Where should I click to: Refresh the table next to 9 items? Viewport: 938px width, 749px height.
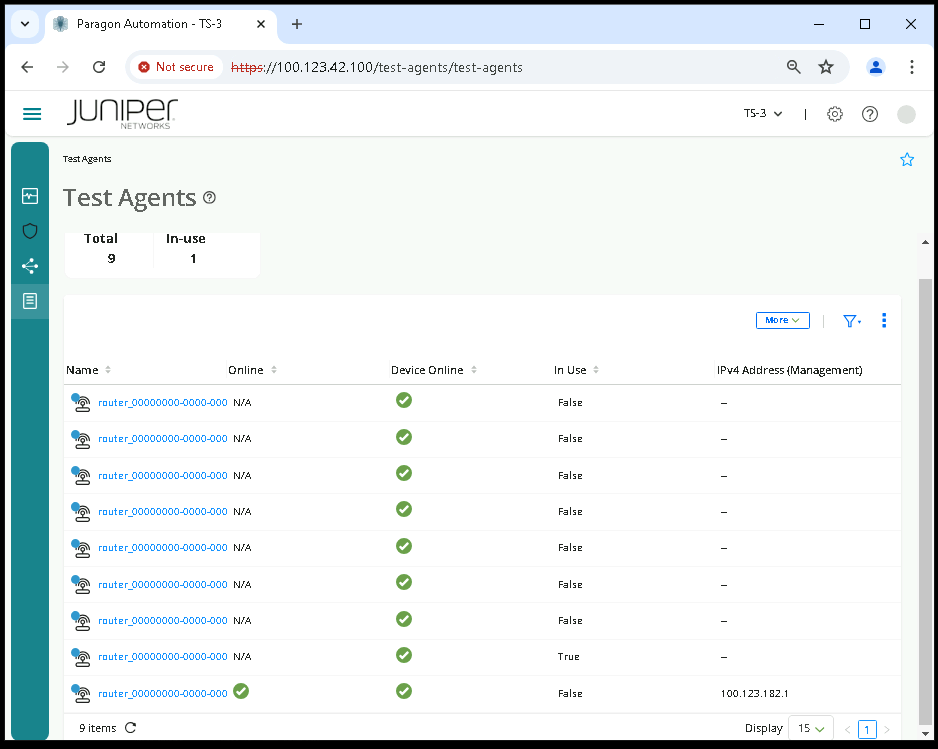coord(131,728)
